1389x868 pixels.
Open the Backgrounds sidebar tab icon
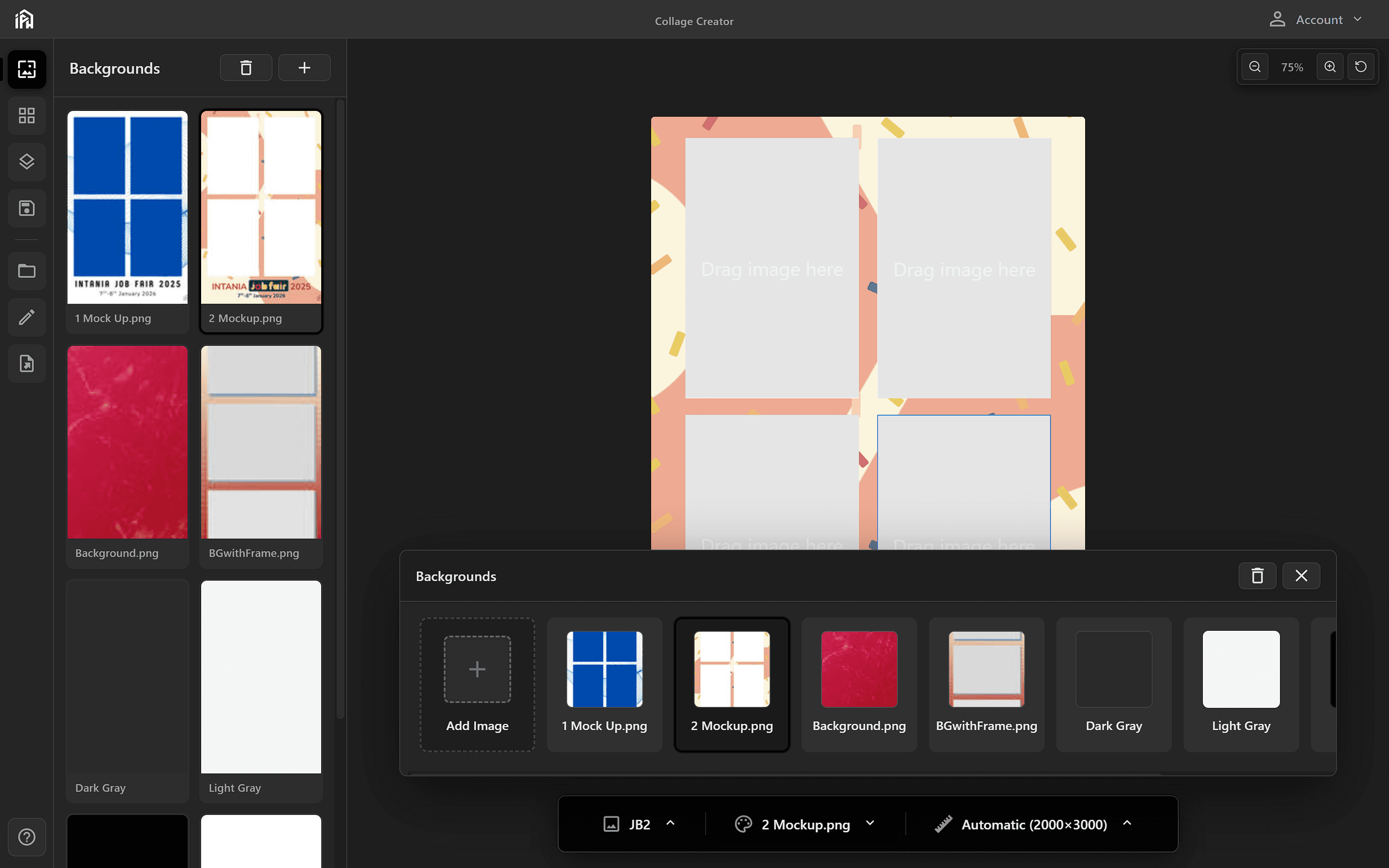pyautogui.click(x=27, y=69)
